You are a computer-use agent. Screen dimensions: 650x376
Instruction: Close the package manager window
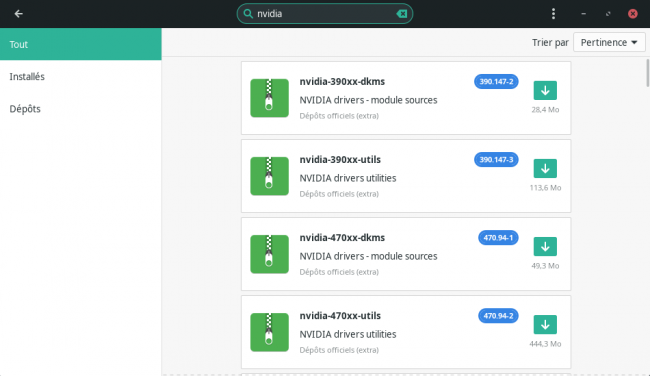pos(633,14)
